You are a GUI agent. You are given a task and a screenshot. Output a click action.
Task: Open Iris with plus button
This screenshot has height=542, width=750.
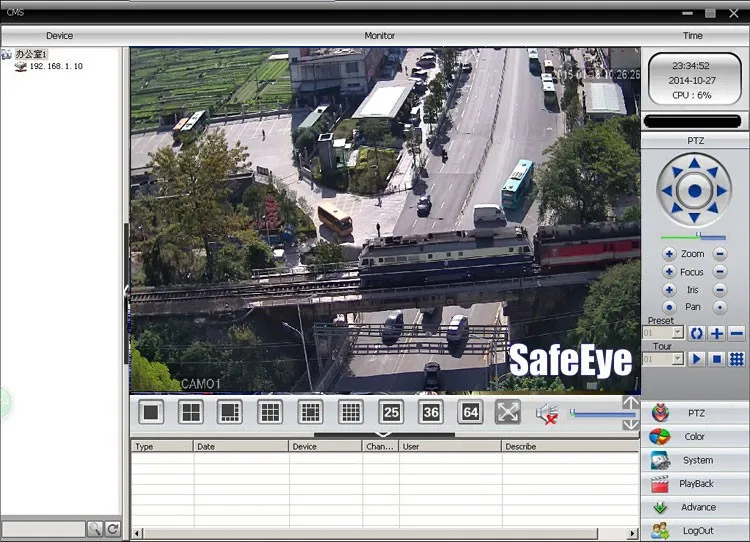669,289
